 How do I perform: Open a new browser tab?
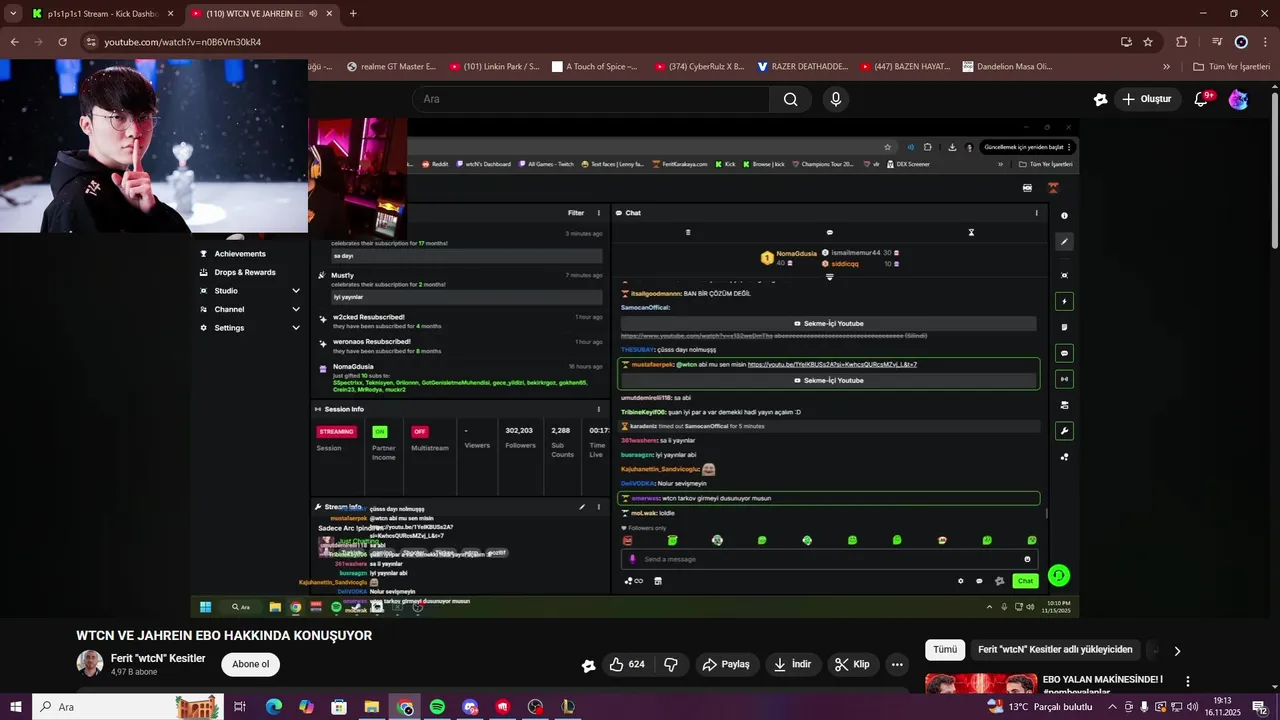[353, 14]
